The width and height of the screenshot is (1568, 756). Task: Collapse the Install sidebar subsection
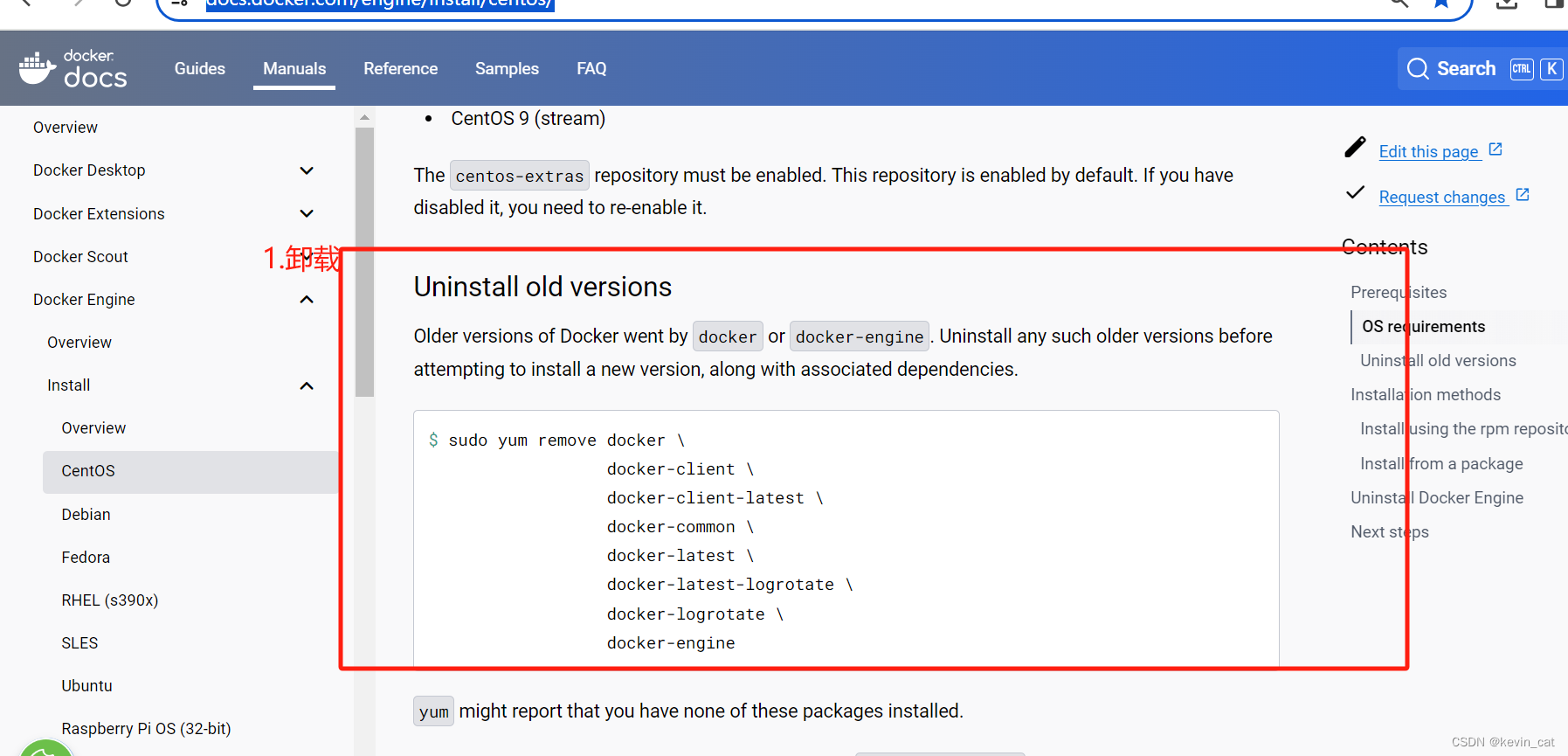pyautogui.click(x=307, y=385)
